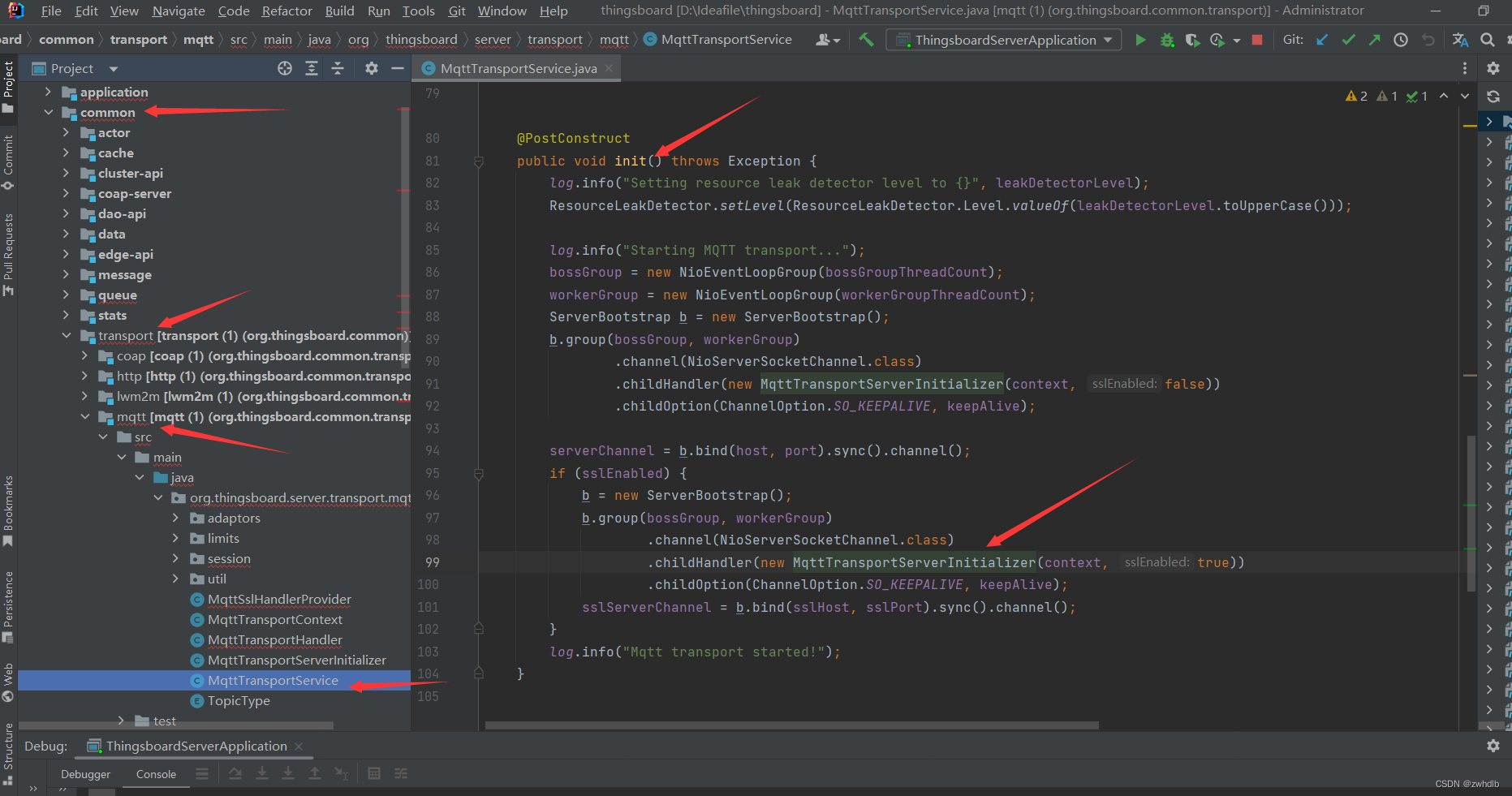The width and height of the screenshot is (1512, 796).
Task: Open the Structure tool window
Action: tap(8, 753)
